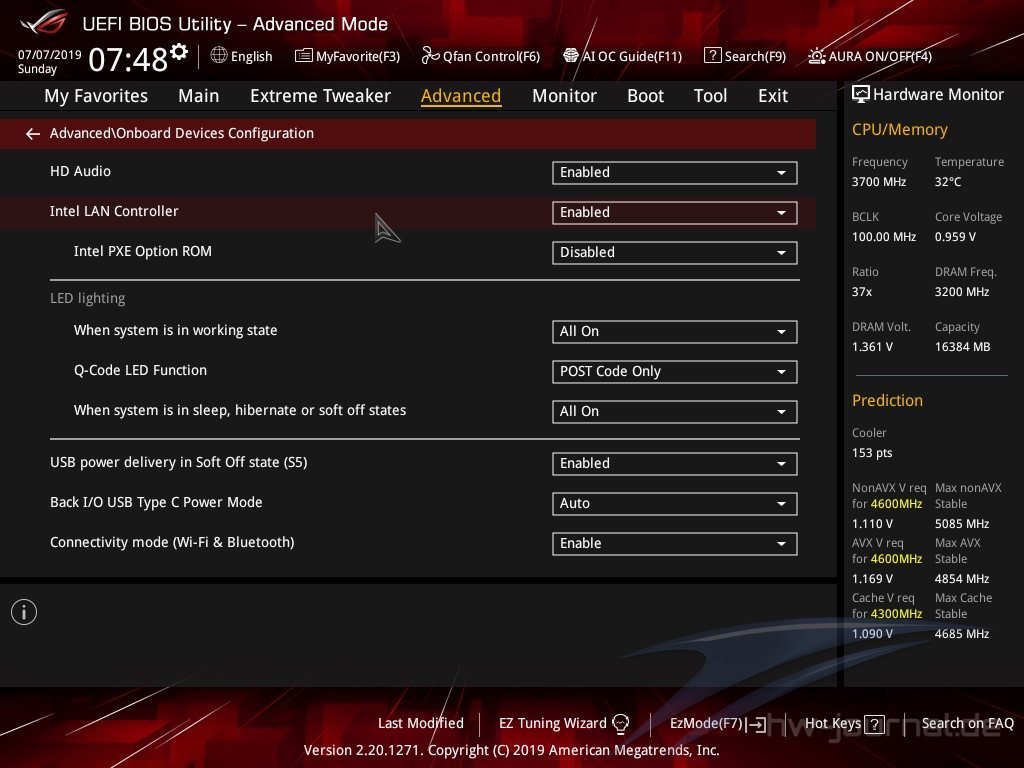The width and height of the screenshot is (1024, 768).
Task: Switch to My Favorites tab
Action: click(96, 96)
